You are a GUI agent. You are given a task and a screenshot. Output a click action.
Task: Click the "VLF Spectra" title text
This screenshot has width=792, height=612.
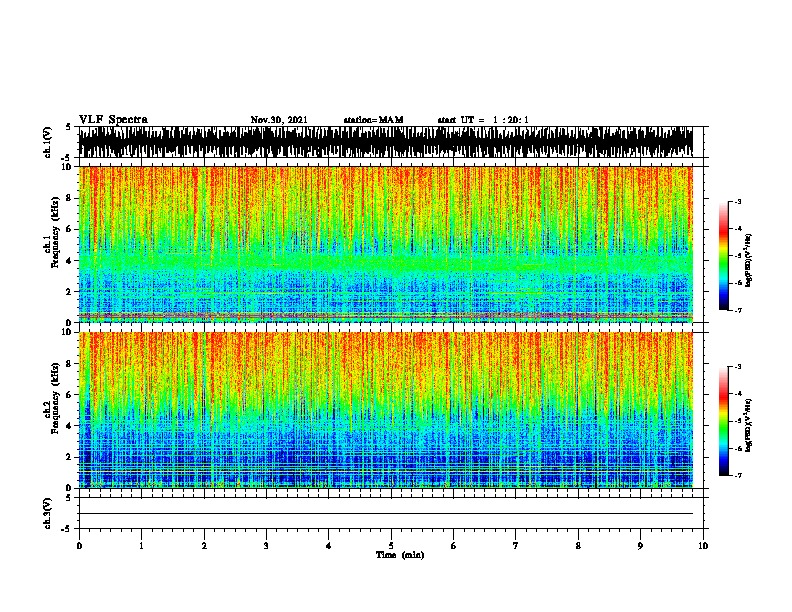pyautogui.click(x=113, y=120)
